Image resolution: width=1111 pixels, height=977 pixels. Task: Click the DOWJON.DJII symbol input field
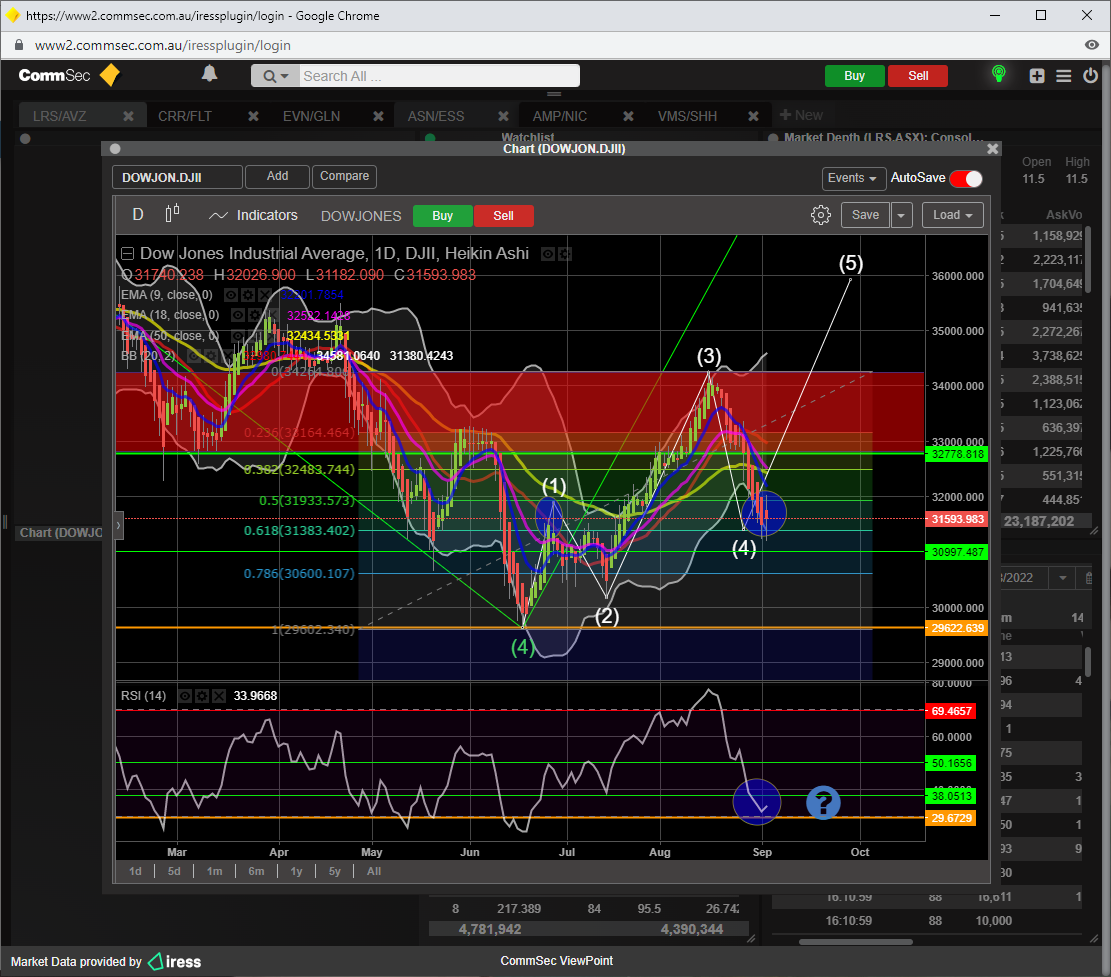click(x=177, y=177)
